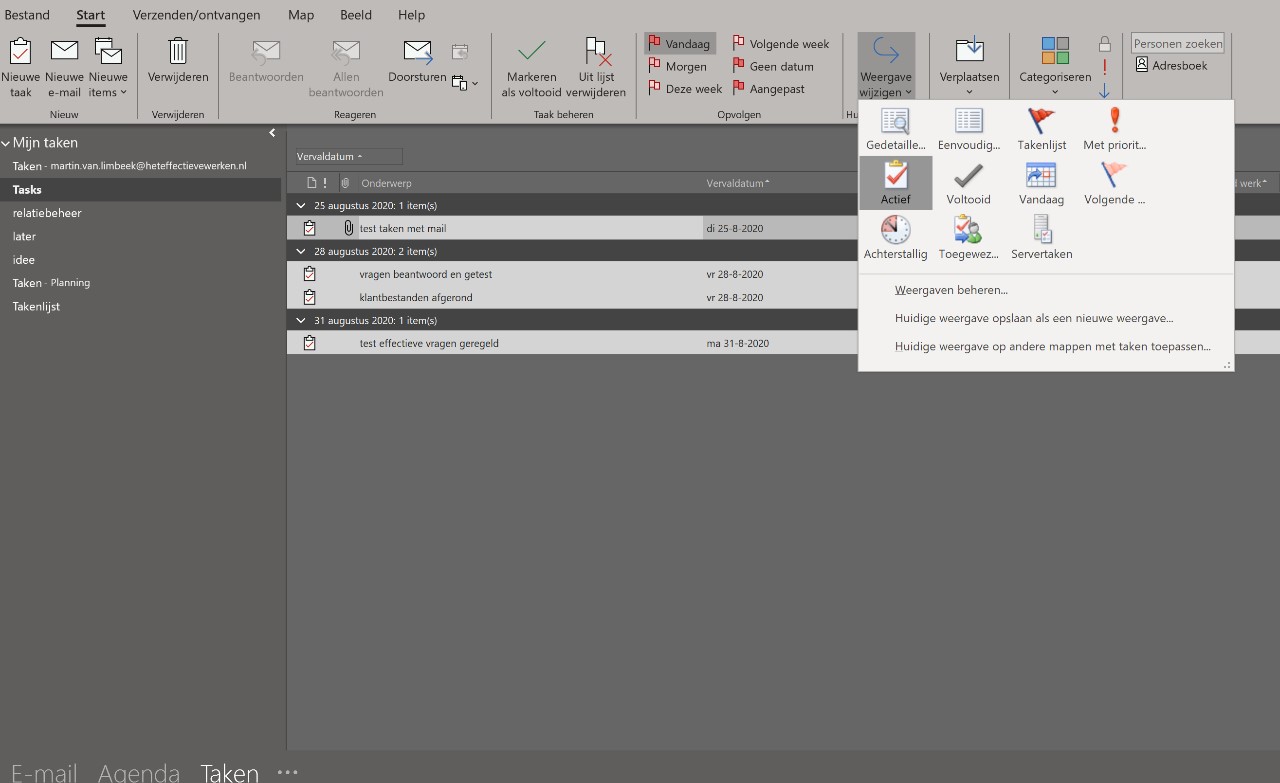Switch to the Voltooid view
The width and height of the screenshot is (1280, 783).
point(969,183)
